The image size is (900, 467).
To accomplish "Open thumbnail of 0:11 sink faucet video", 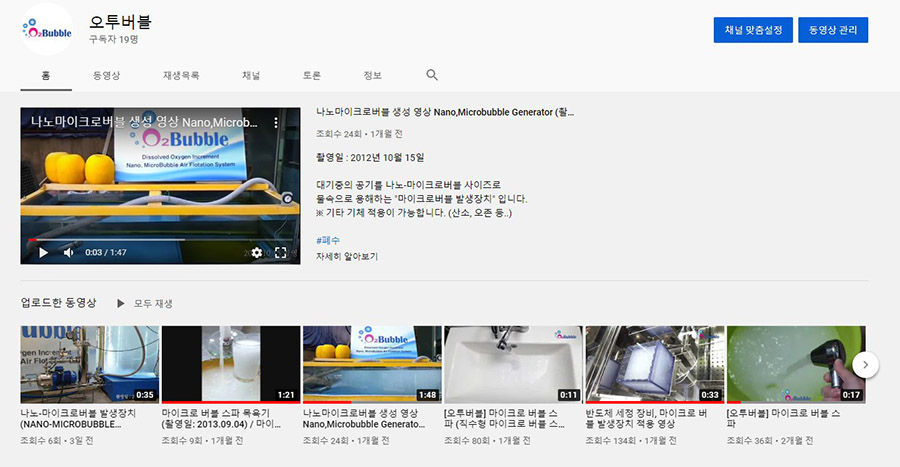I will coord(513,365).
